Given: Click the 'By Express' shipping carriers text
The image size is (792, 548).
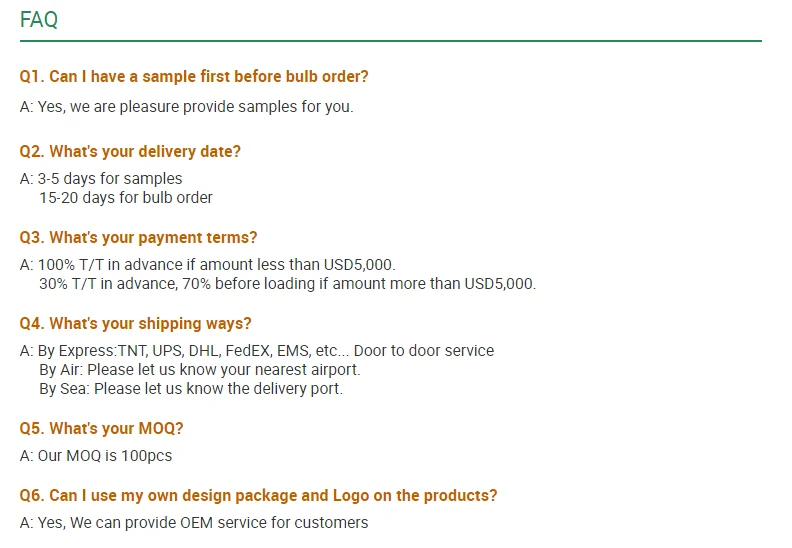Looking at the screenshot, I should pos(194,351).
